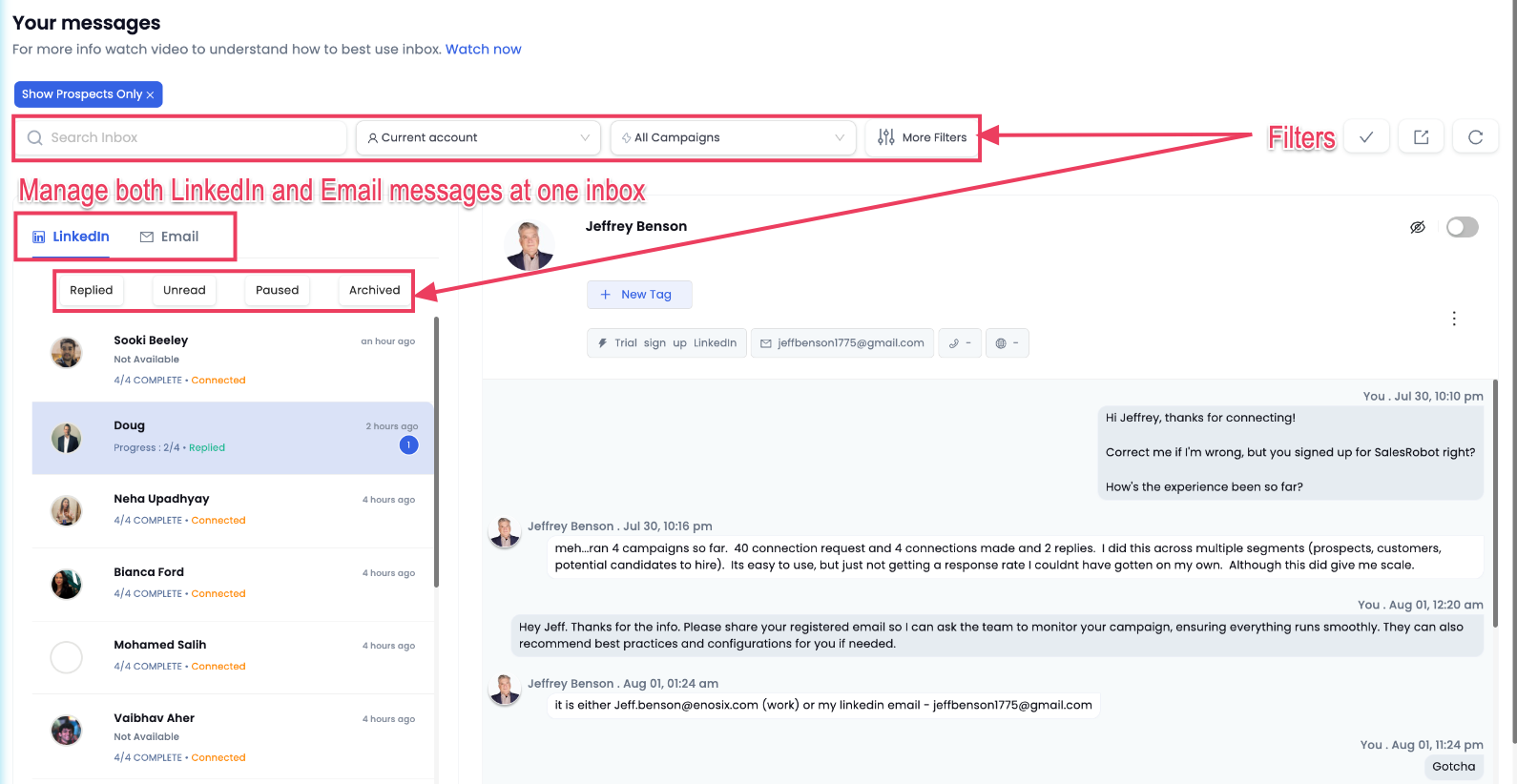Click Mohamed Salih's blank avatar

click(66, 657)
